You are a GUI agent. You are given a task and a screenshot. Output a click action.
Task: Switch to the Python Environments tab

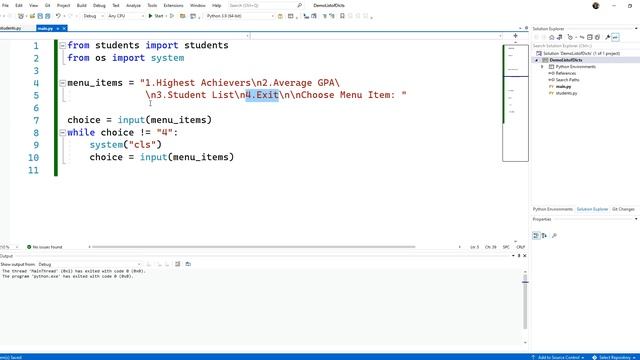tap(553, 209)
